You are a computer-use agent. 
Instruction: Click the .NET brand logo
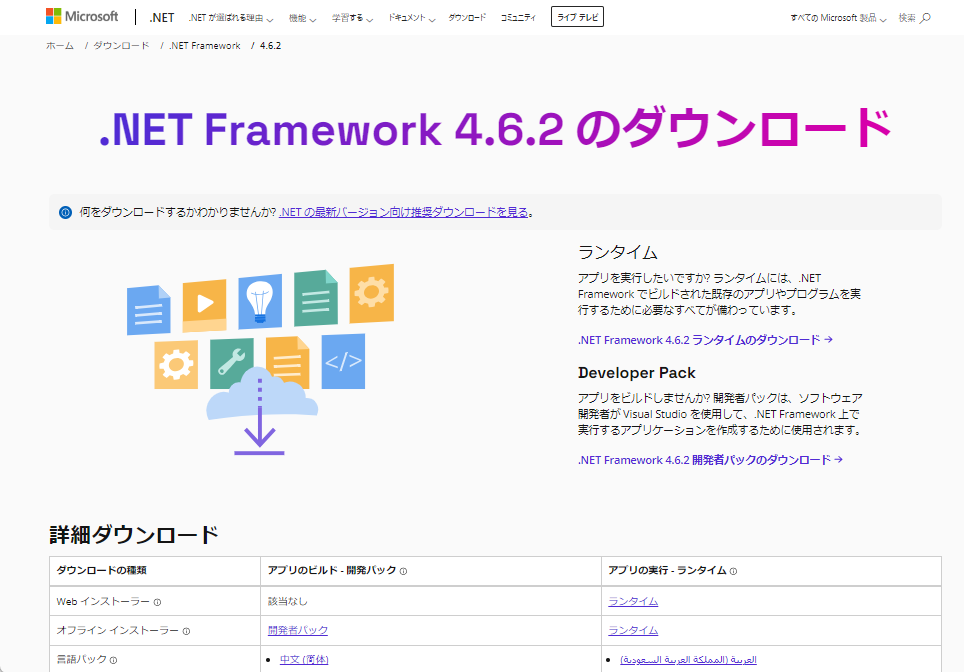[x=161, y=16]
